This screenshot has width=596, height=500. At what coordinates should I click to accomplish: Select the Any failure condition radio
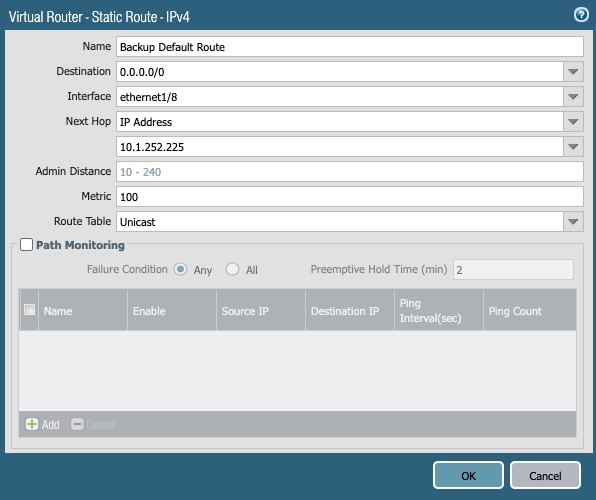180,269
